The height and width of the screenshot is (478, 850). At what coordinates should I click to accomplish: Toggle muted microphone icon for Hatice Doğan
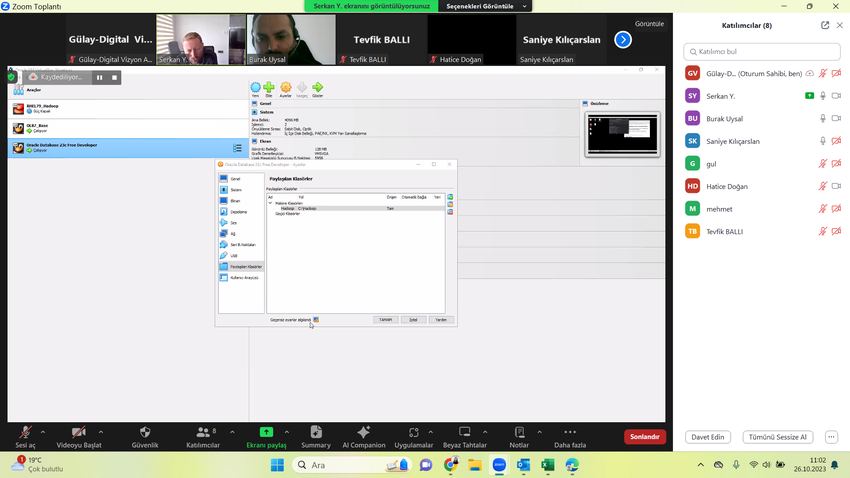pos(822,186)
